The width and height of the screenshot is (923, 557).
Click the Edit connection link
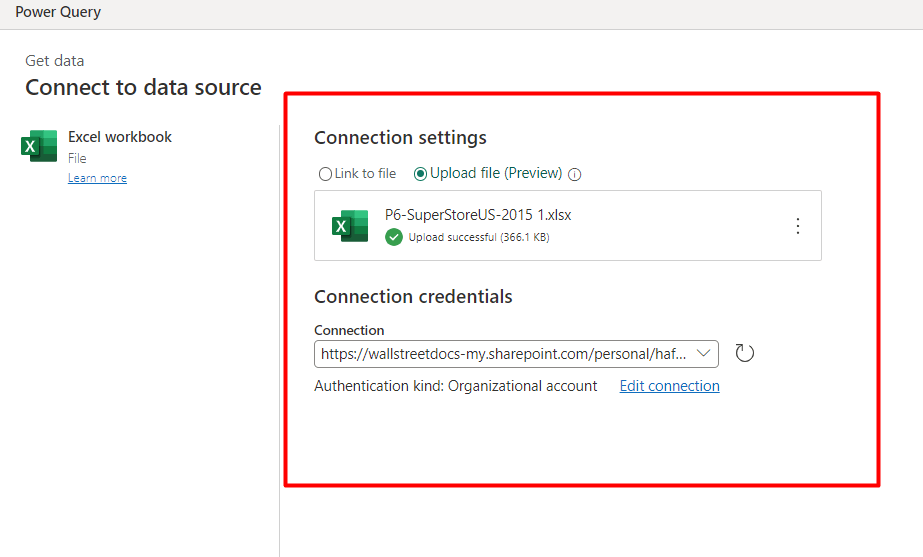coord(669,386)
